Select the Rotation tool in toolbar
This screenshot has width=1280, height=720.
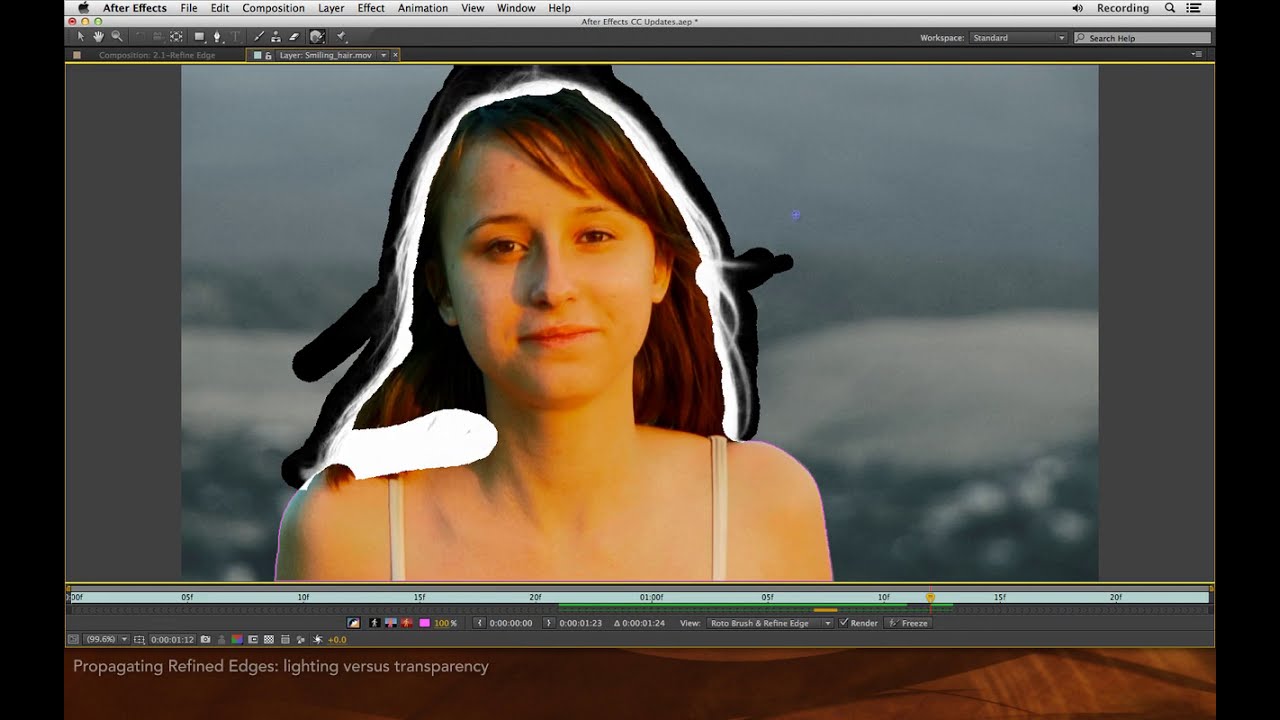(140, 36)
